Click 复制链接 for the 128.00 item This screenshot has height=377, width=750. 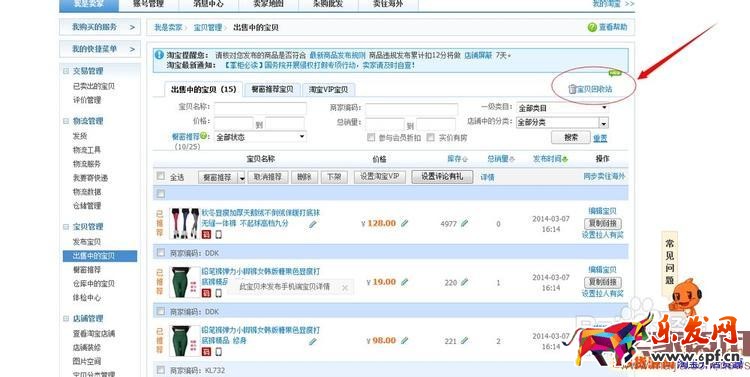[x=603, y=223]
